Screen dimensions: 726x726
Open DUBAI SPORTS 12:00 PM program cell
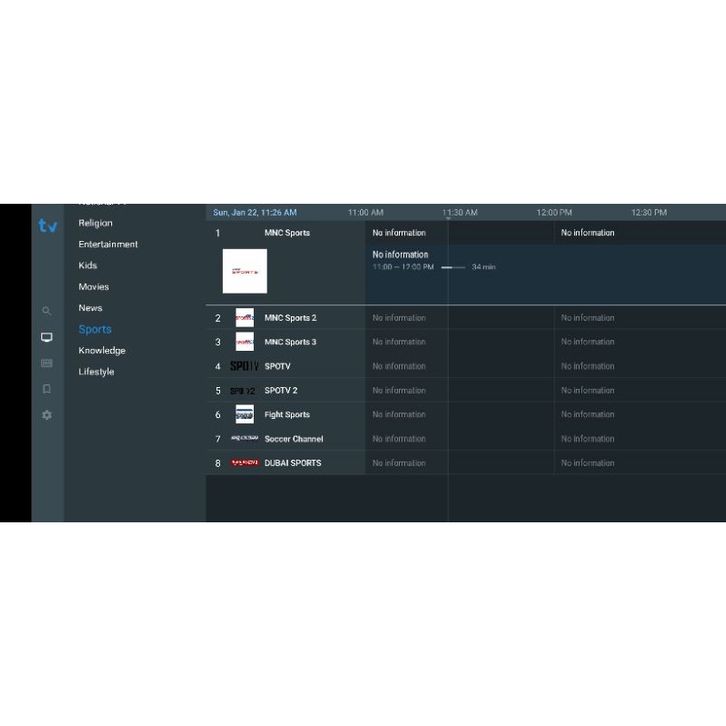click(x=640, y=463)
